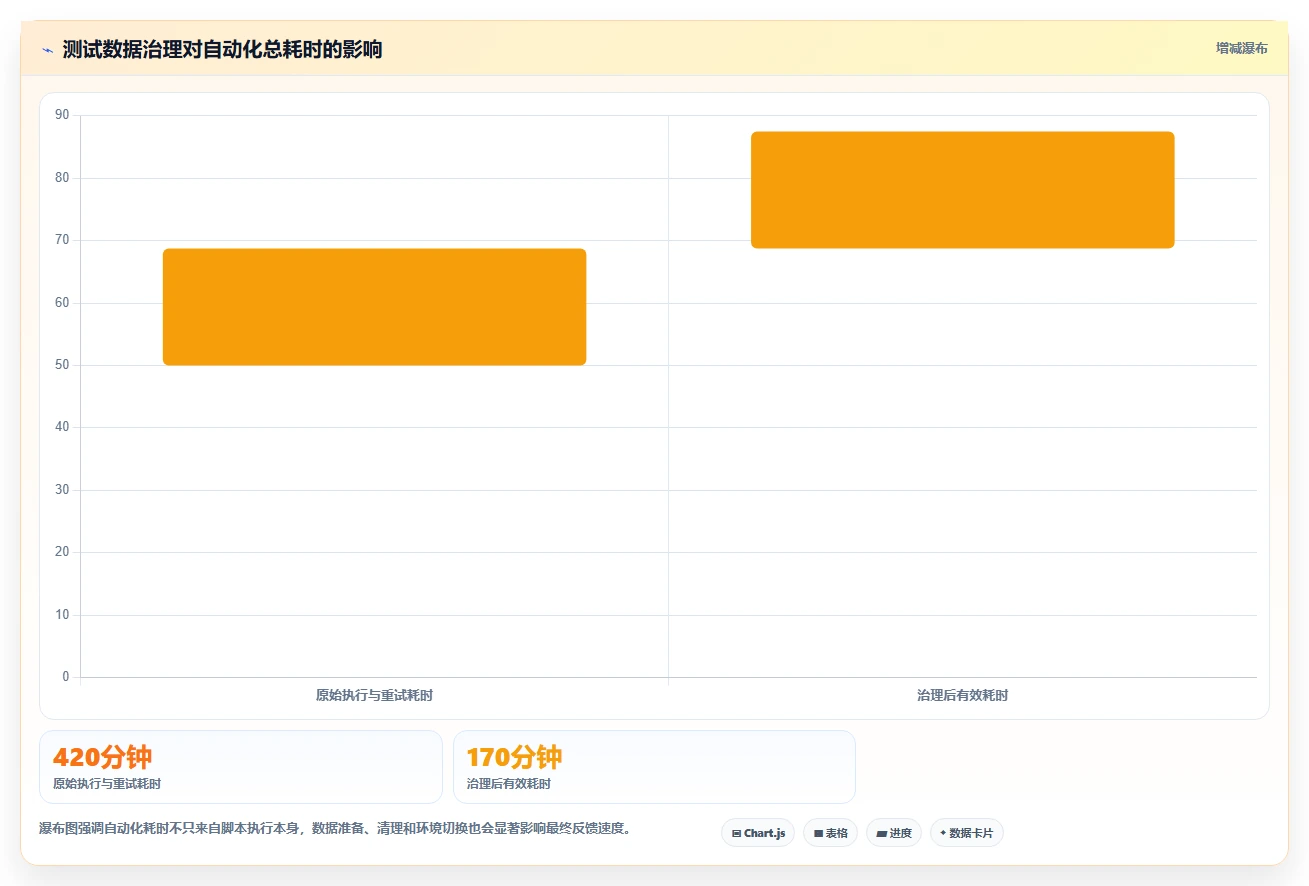Click the 数据卡片 tag pill

(966, 833)
